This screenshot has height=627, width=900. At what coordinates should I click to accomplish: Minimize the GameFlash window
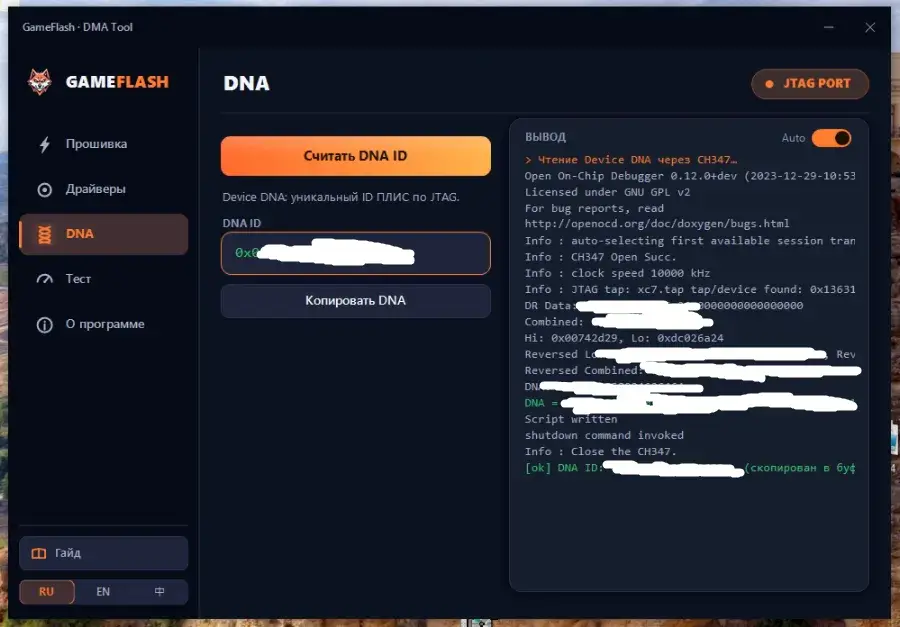tap(828, 27)
